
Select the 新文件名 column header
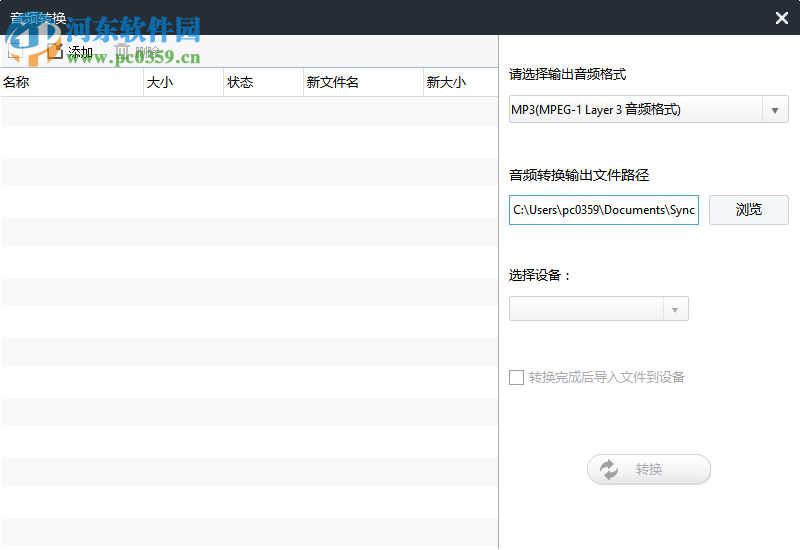(363, 82)
